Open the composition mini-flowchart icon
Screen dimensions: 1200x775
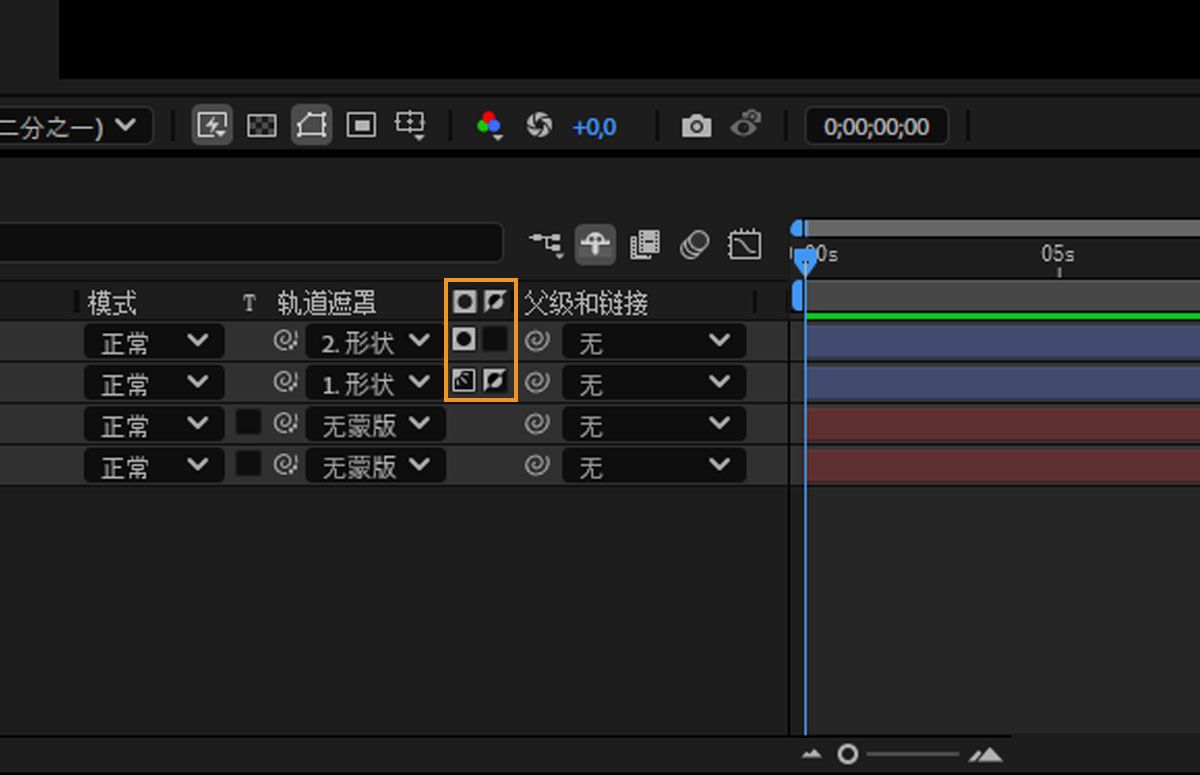546,244
